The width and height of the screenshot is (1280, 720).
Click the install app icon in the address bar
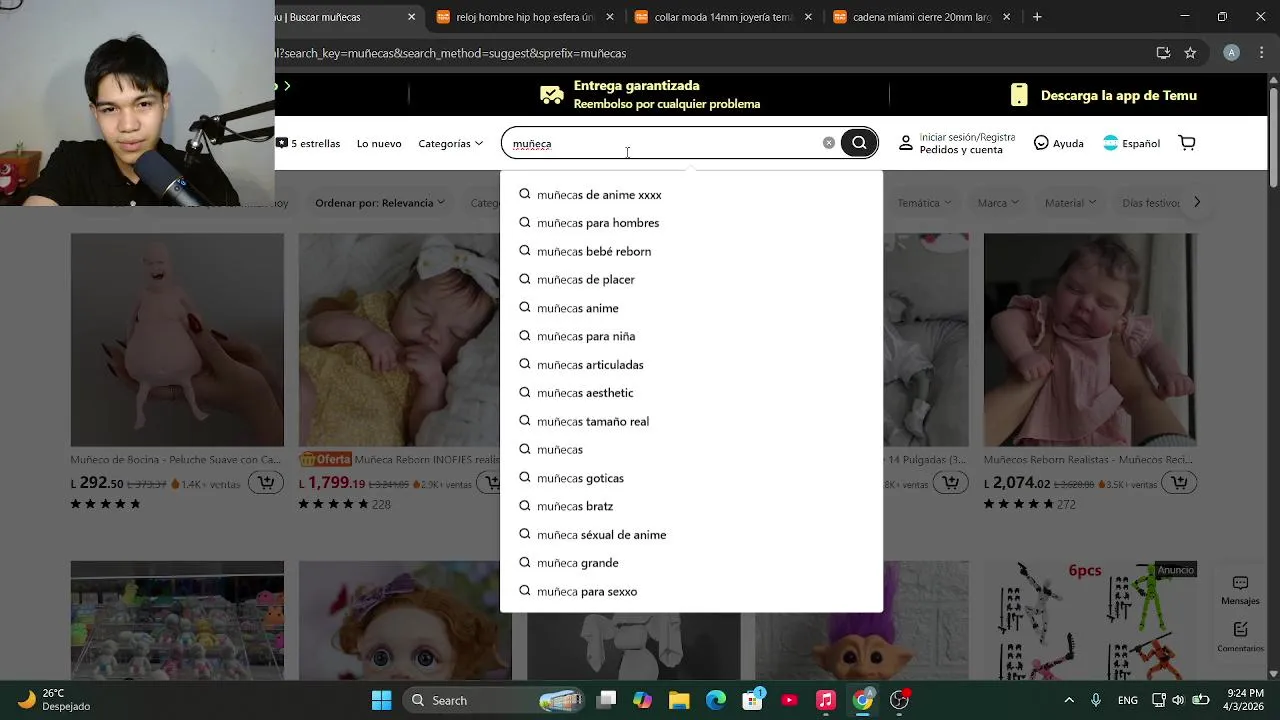(x=1163, y=53)
